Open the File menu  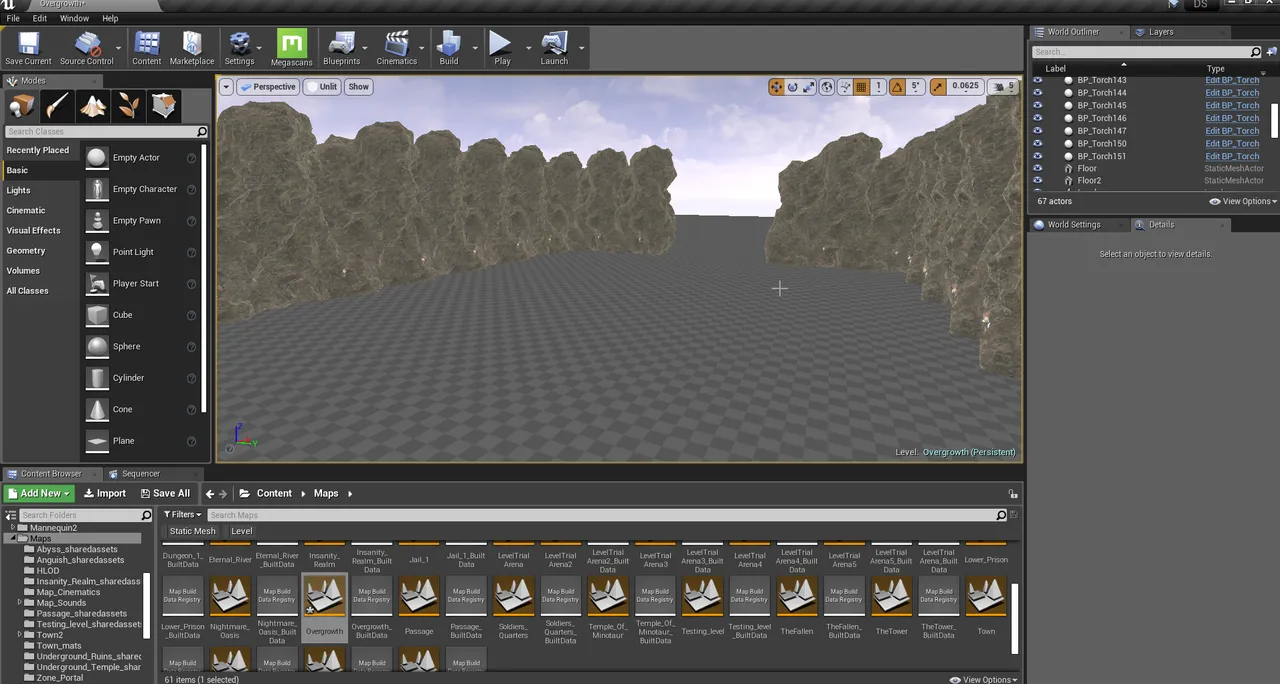click(13, 18)
